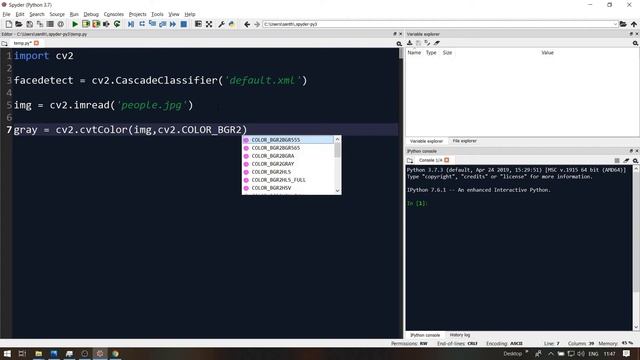Screen dimensions: 640x360
Task: Click the blue Stop debugging icon
Action: coord(184,24)
